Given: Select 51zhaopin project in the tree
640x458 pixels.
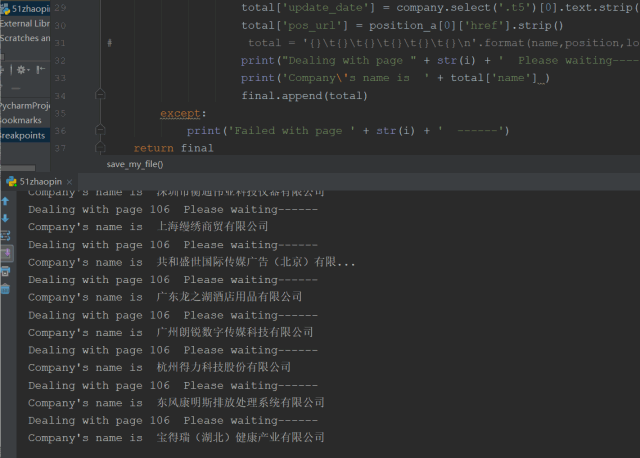Looking at the screenshot, I should [x=25, y=9].
